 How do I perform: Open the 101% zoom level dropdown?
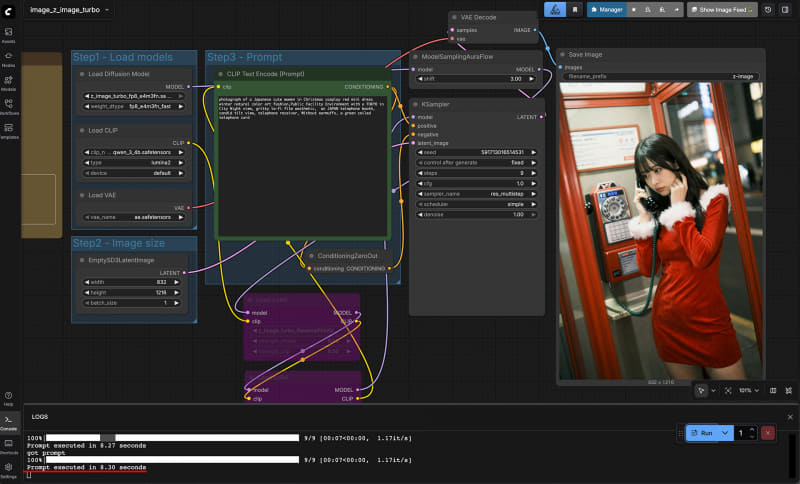(749, 391)
